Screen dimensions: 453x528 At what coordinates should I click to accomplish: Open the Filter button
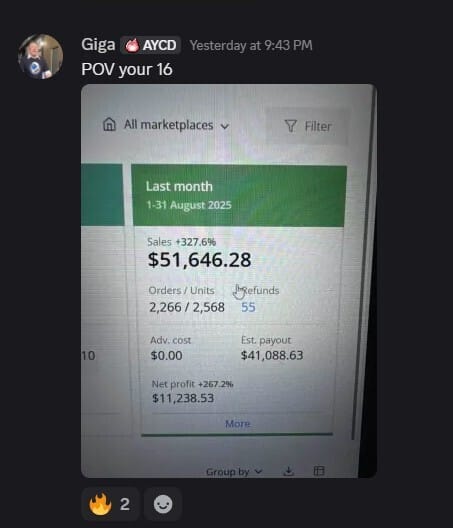307,127
